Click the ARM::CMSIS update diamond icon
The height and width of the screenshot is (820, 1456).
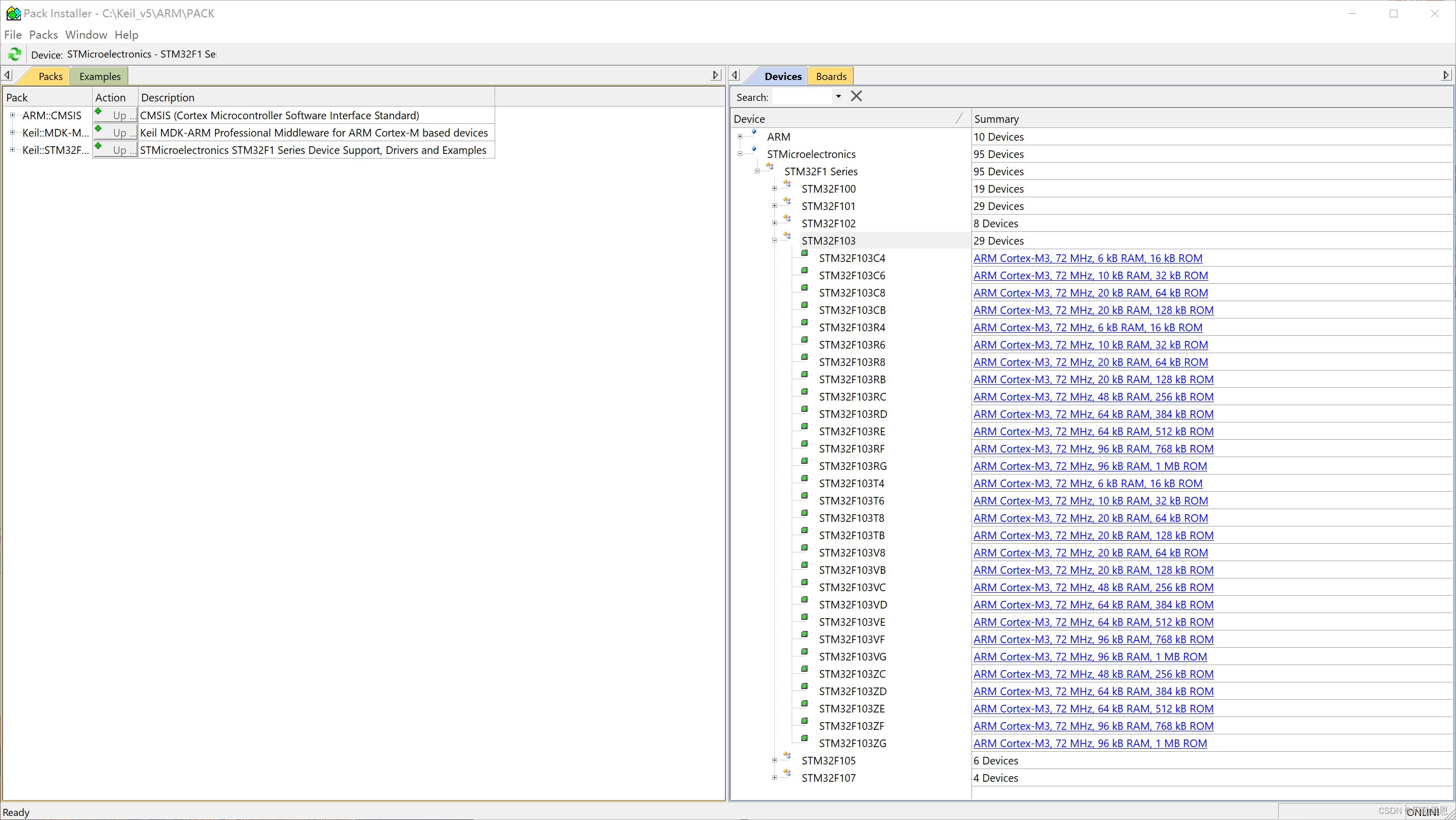(x=98, y=112)
